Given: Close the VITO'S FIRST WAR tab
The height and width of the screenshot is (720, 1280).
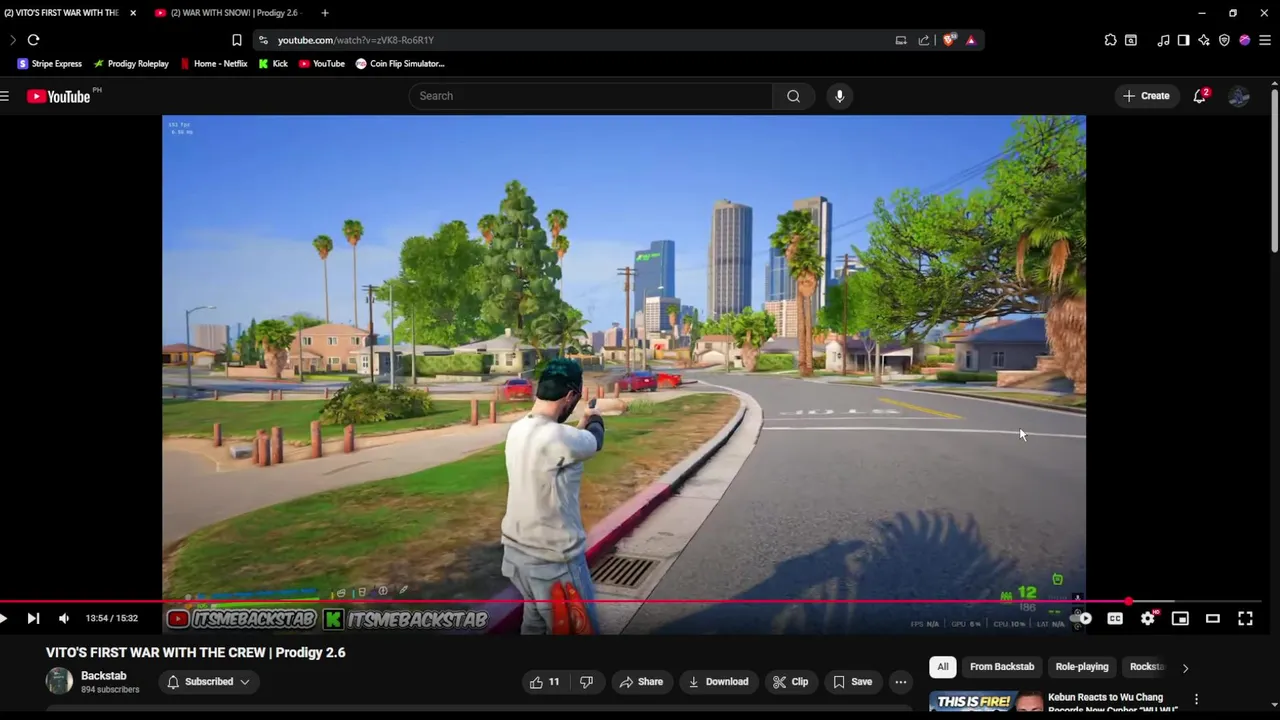Looking at the screenshot, I should click(x=133, y=13).
